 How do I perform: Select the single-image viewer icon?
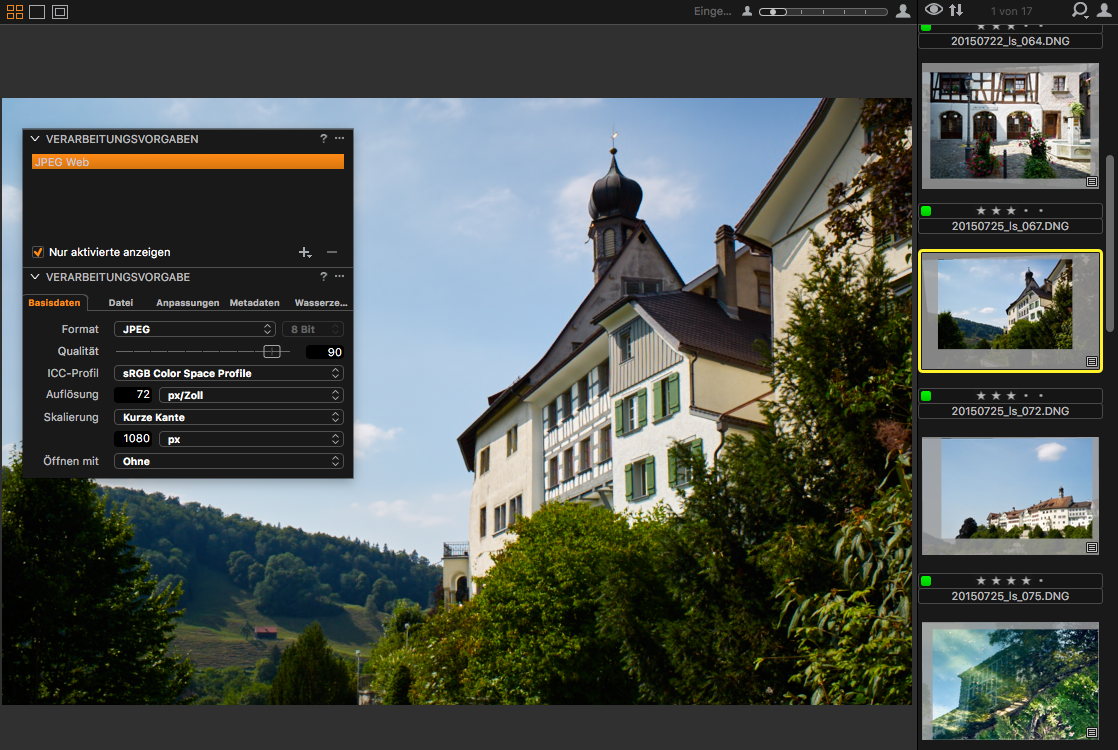tap(37, 12)
